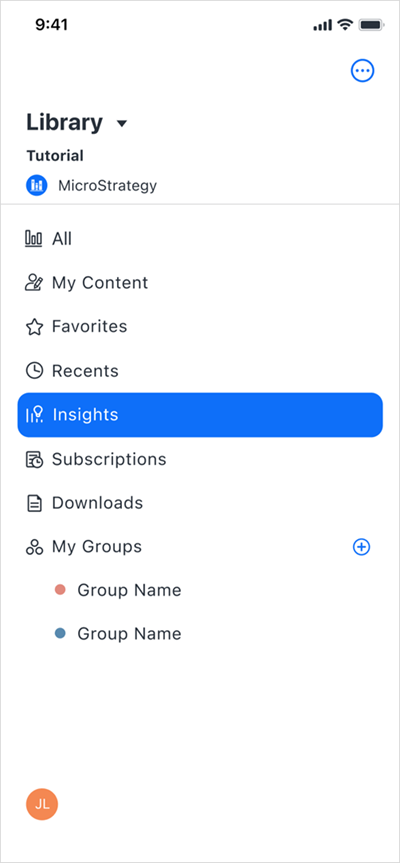The image size is (400, 863).
Task: Click the My Content person-edit icon
Action: [34, 282]
